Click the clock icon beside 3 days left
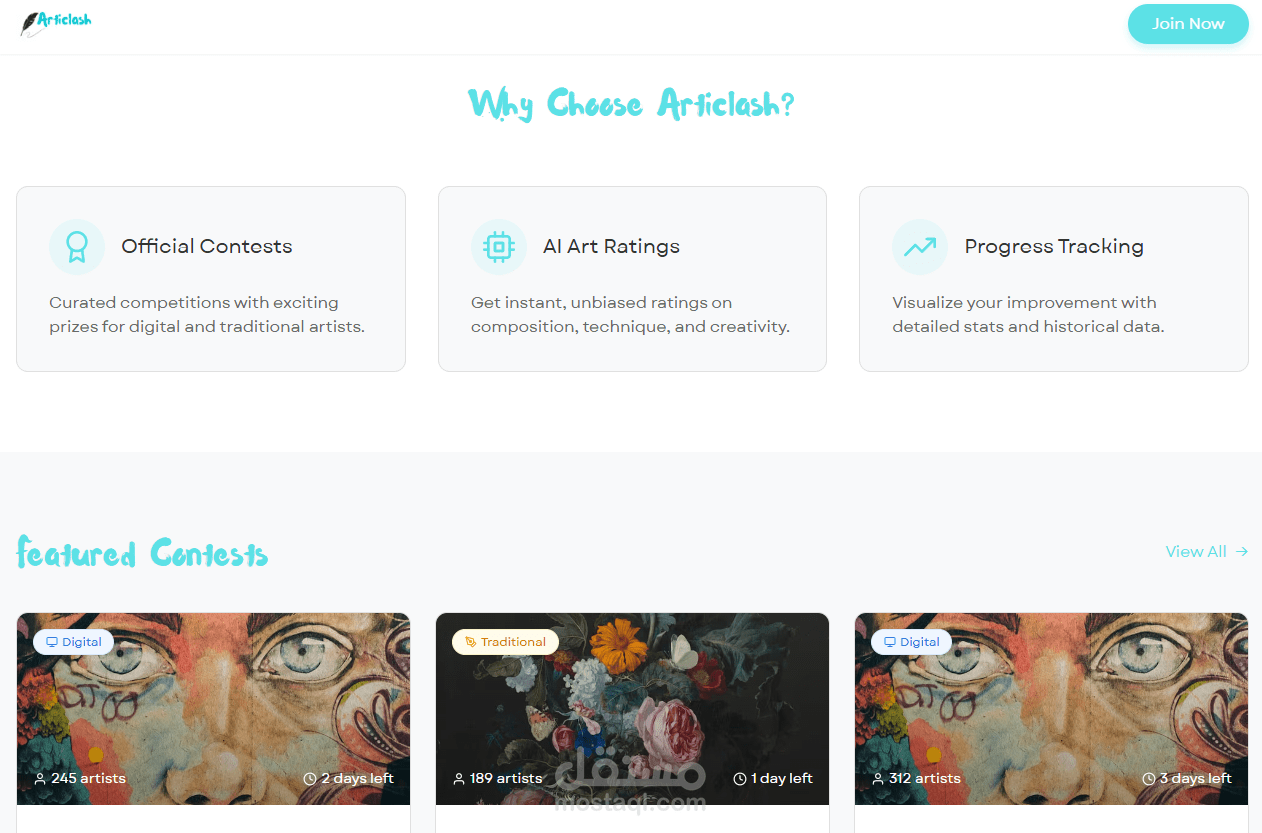The width and height of the screenshot is (1262, 833). (x=1149, y=779)
